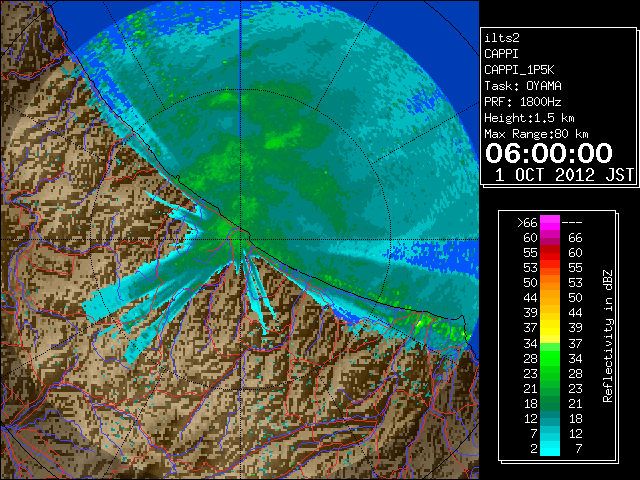Click the orange 44–50 dBZ legend swatch
The width and height of the screenshot is (640, 480).
pyautogui.click(x=550, y=298)
